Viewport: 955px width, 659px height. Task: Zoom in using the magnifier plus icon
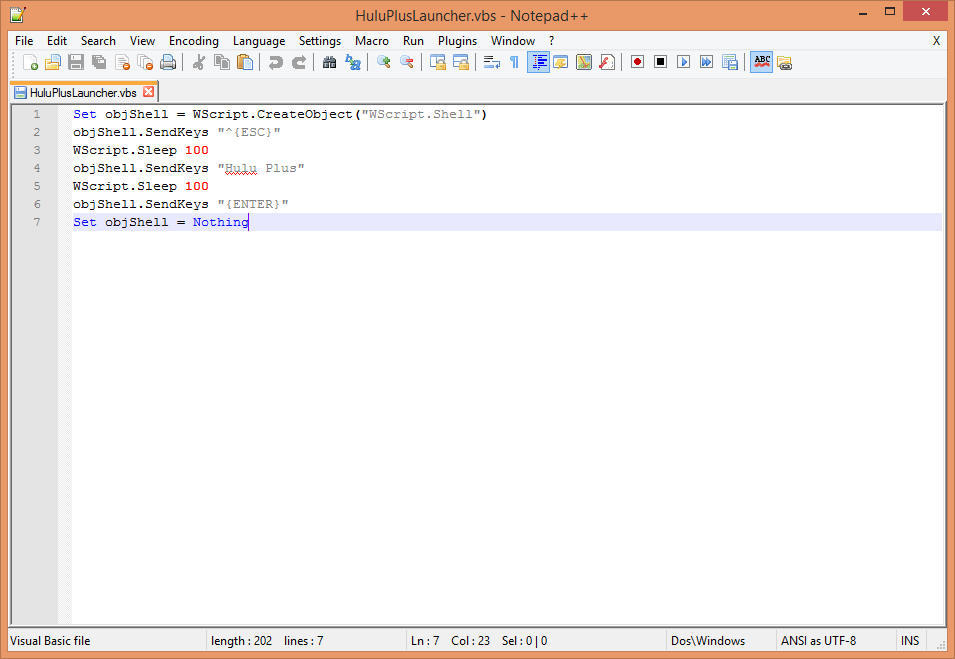384,62
